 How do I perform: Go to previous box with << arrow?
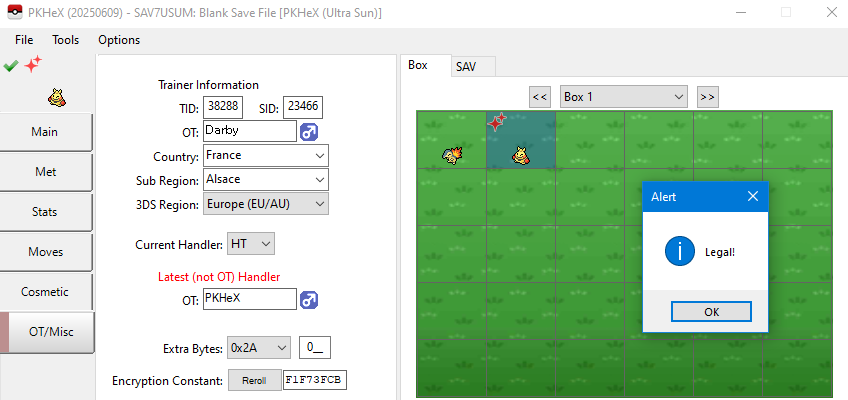pos(540,97)
